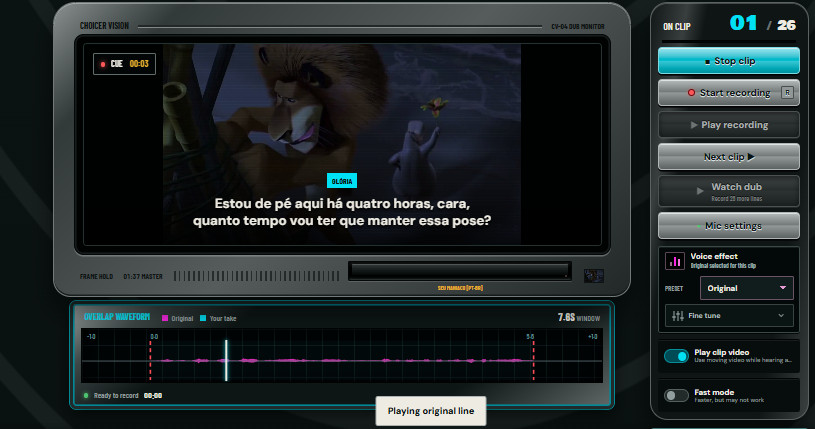Click the GLÓRIA character label
This screenshot has height=429, width=815.
pos(341,181)
